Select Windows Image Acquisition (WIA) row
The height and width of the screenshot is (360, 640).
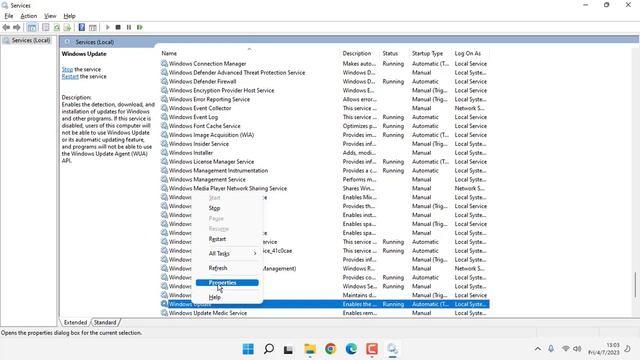pos(324,135)
